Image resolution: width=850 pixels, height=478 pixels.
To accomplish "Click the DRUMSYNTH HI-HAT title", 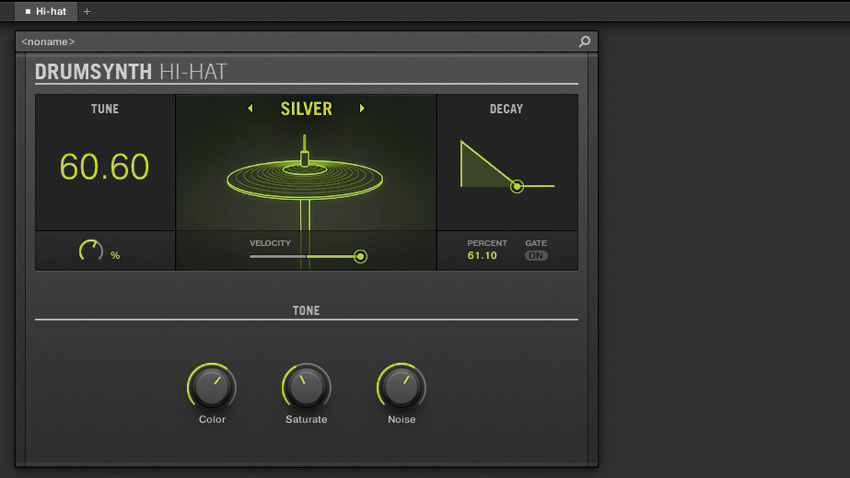I will point(131,72).
